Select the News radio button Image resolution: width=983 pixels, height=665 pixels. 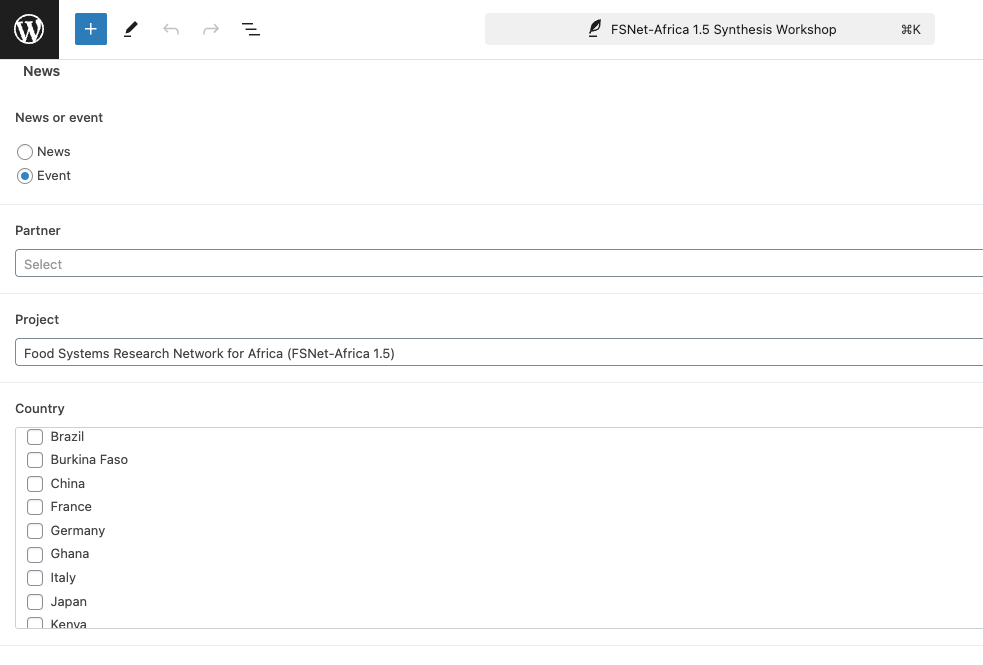pos(25,152)
